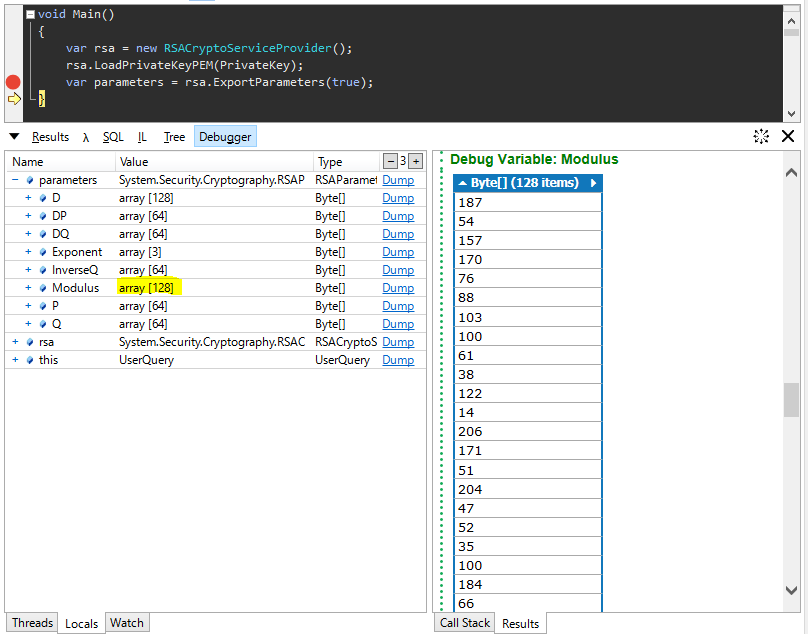The image size is (808, 634).
Task: Open the black triangle results dropdown
Action: pos(14,136)
